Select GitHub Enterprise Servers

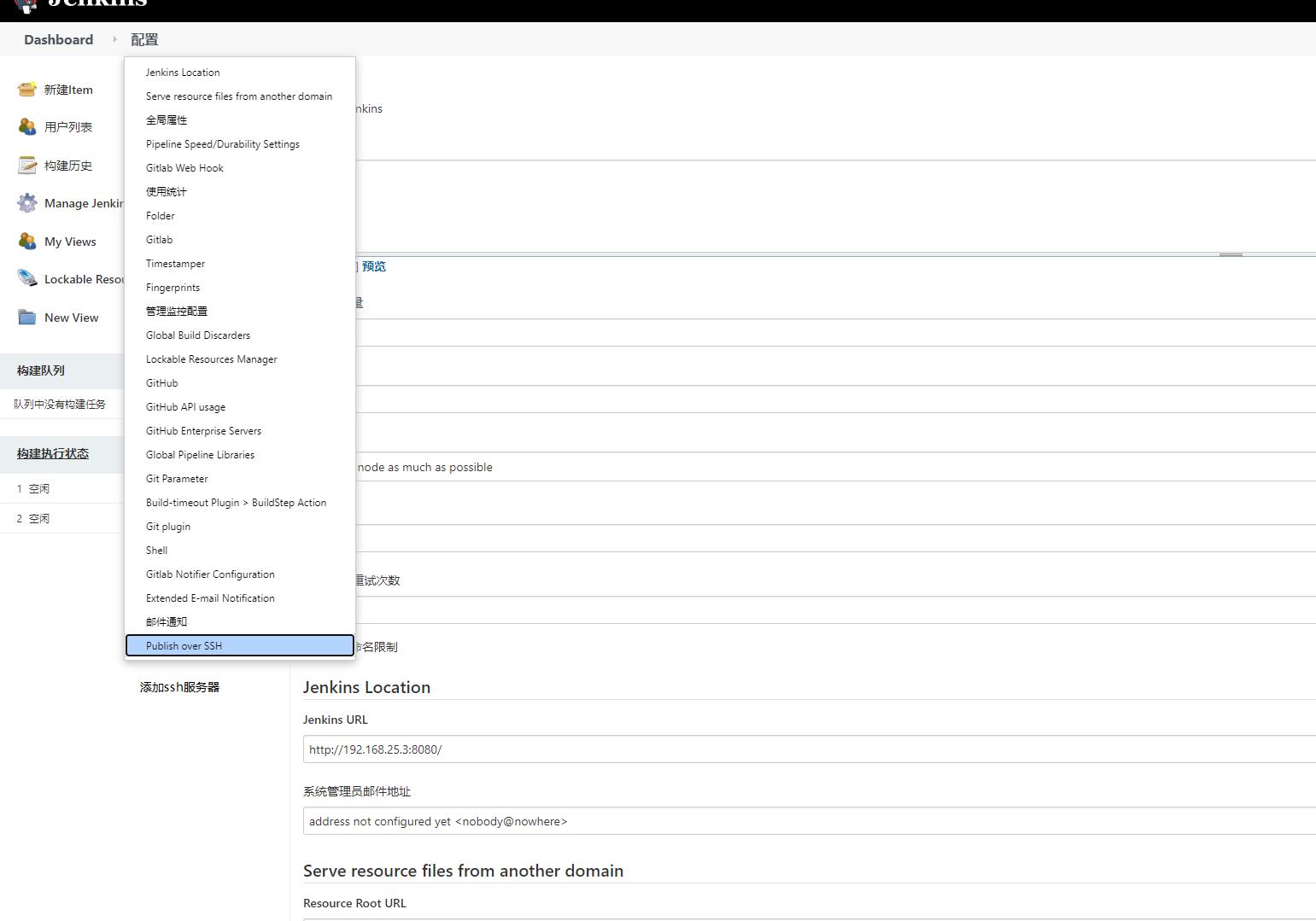click(x=240, y=431)
